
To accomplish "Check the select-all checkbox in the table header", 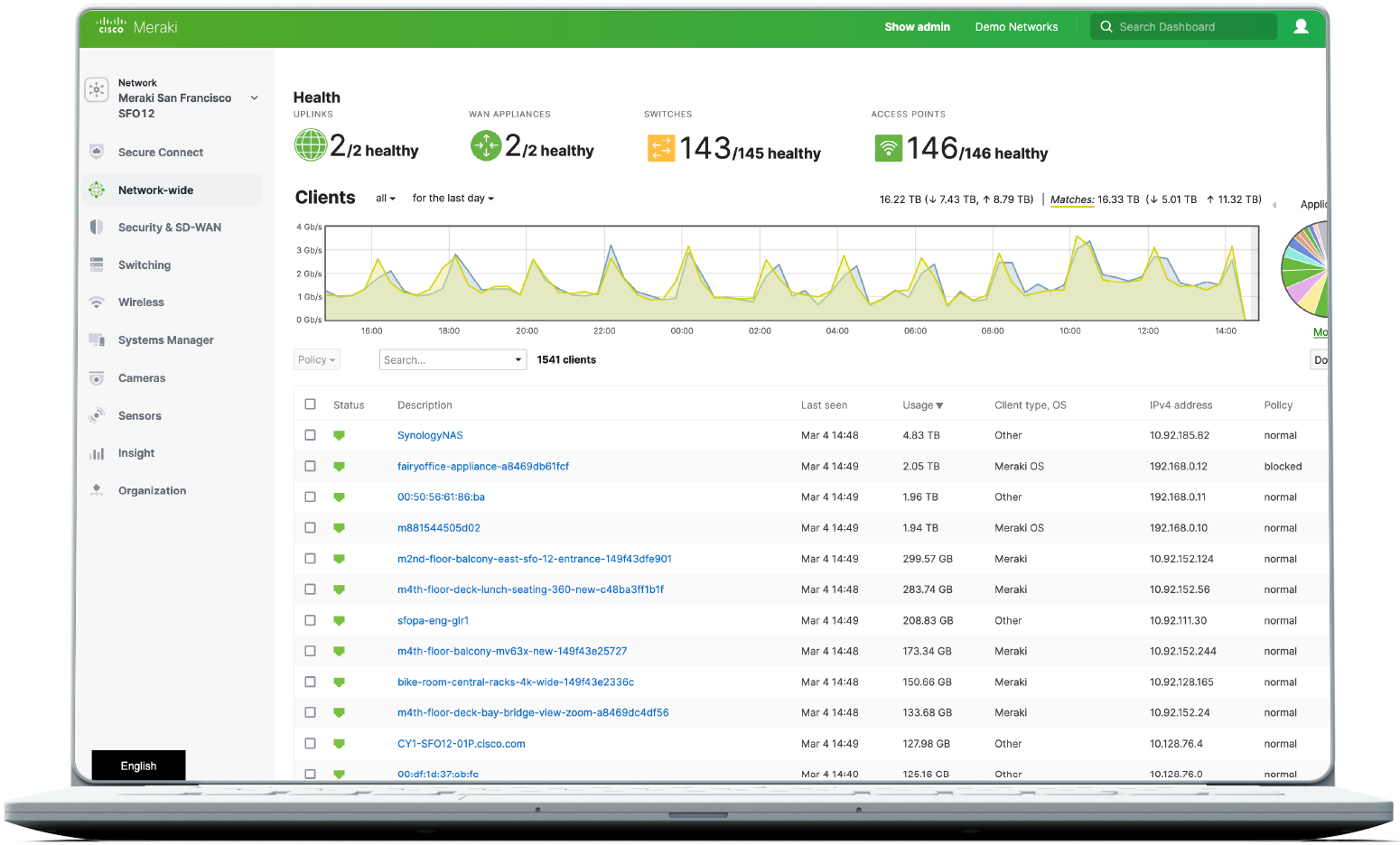I will tap(311, 404).
